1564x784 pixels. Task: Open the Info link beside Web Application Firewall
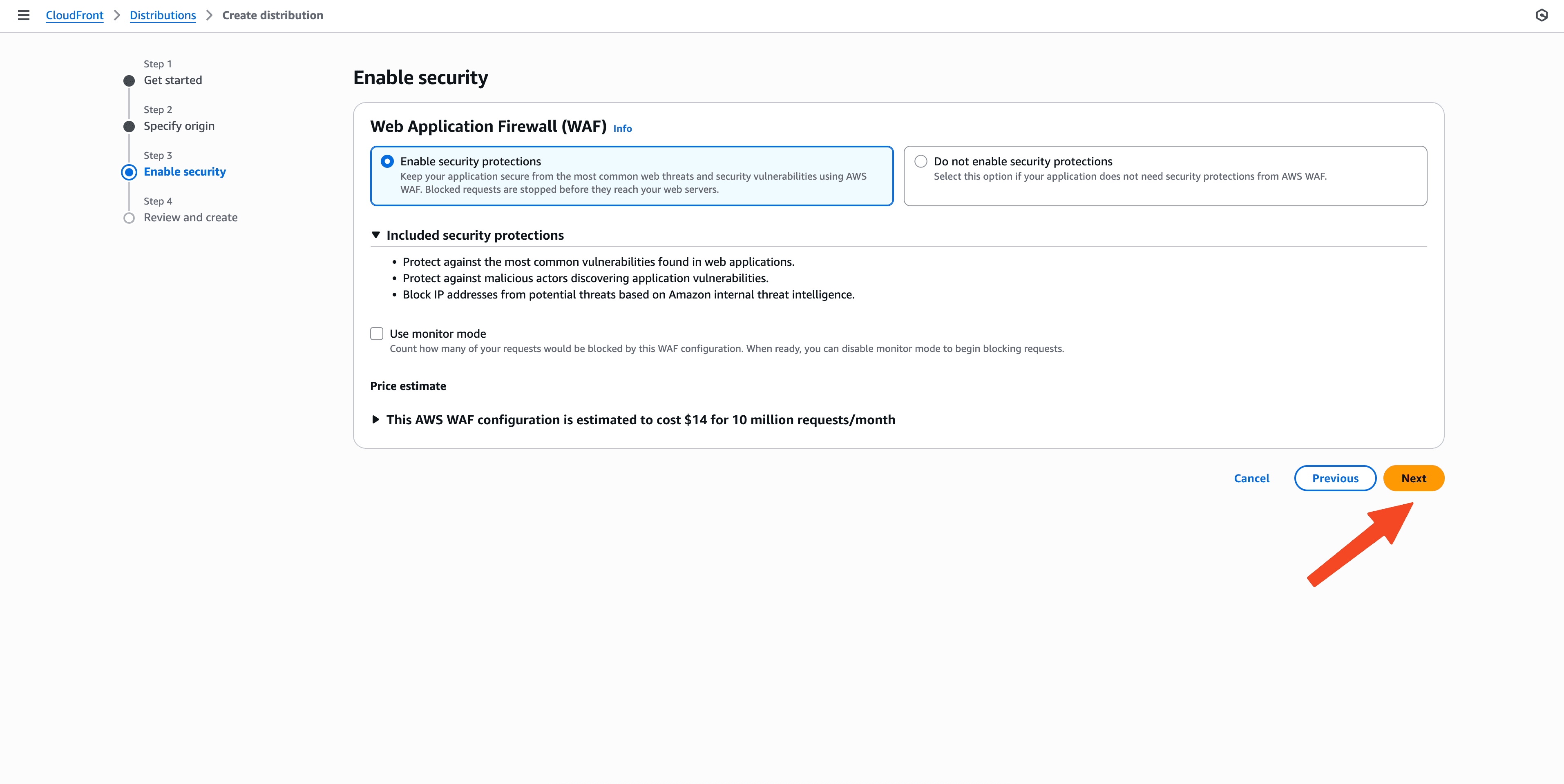pyautogui.click(x=622, y=128)
